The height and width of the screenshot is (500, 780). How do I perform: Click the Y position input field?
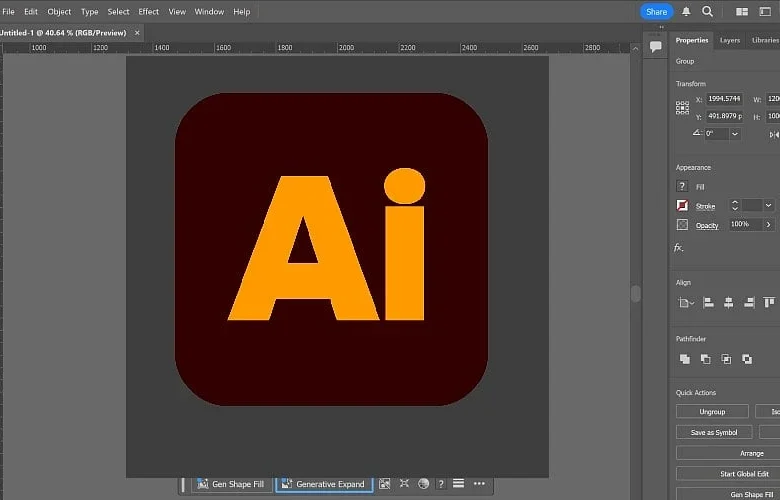coord(724,116)
